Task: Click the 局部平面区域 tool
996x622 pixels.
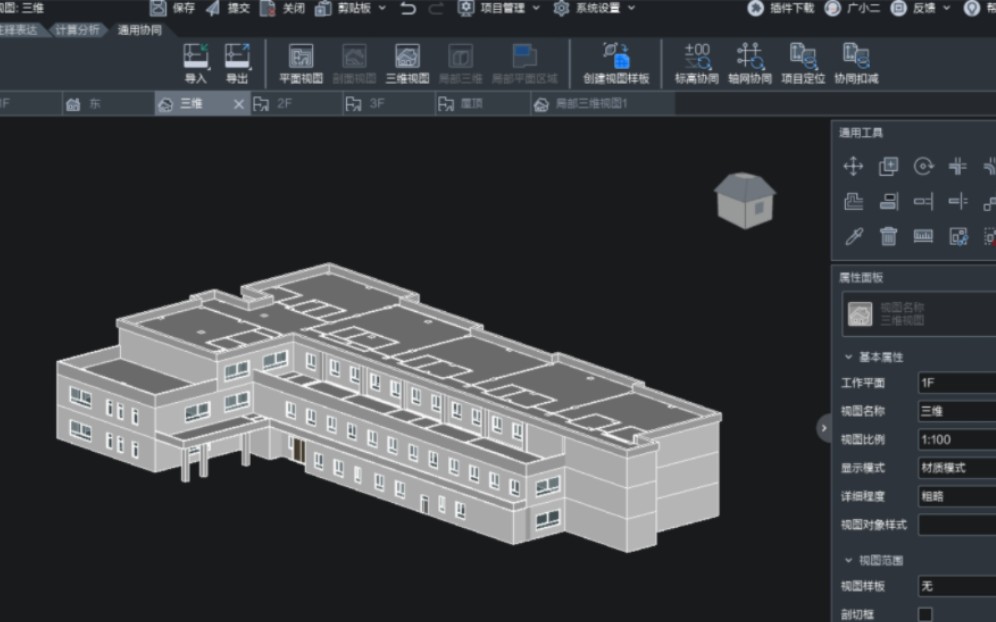Action: tap(525, 64)
